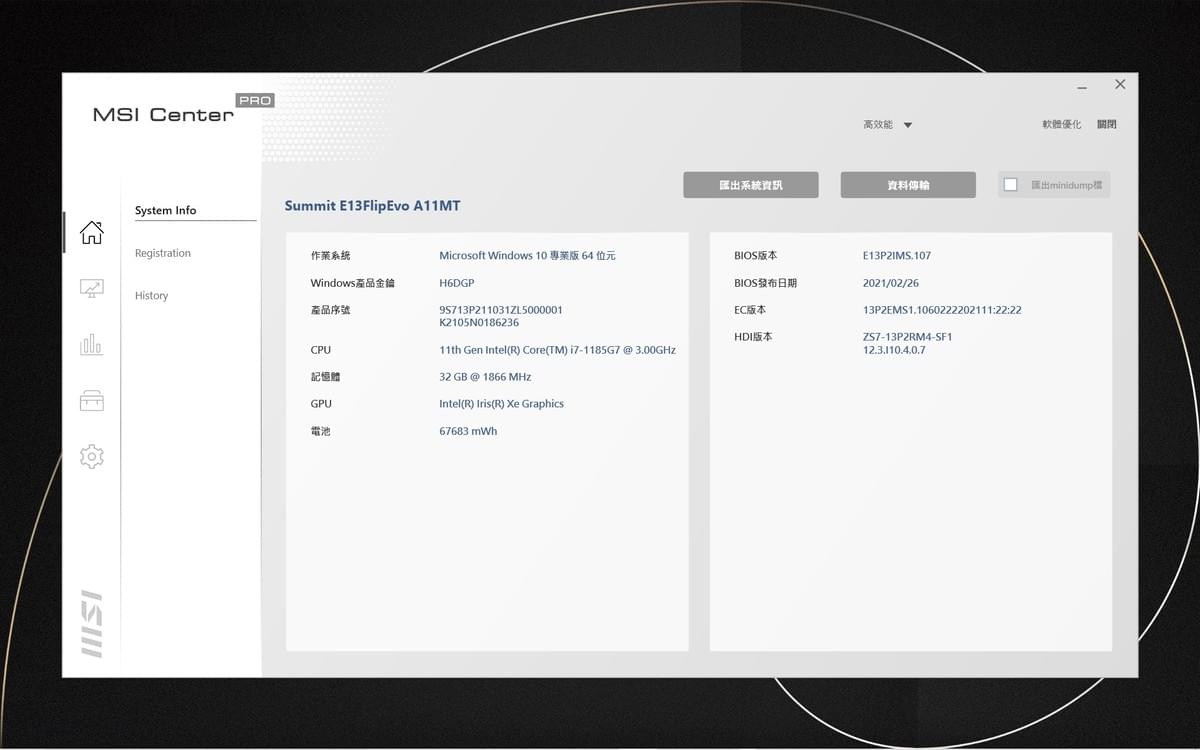The width and height of the screenshot is (1200, 750).
Task: Click the Windows產品金鑰 label
Action: coord(352,283)
